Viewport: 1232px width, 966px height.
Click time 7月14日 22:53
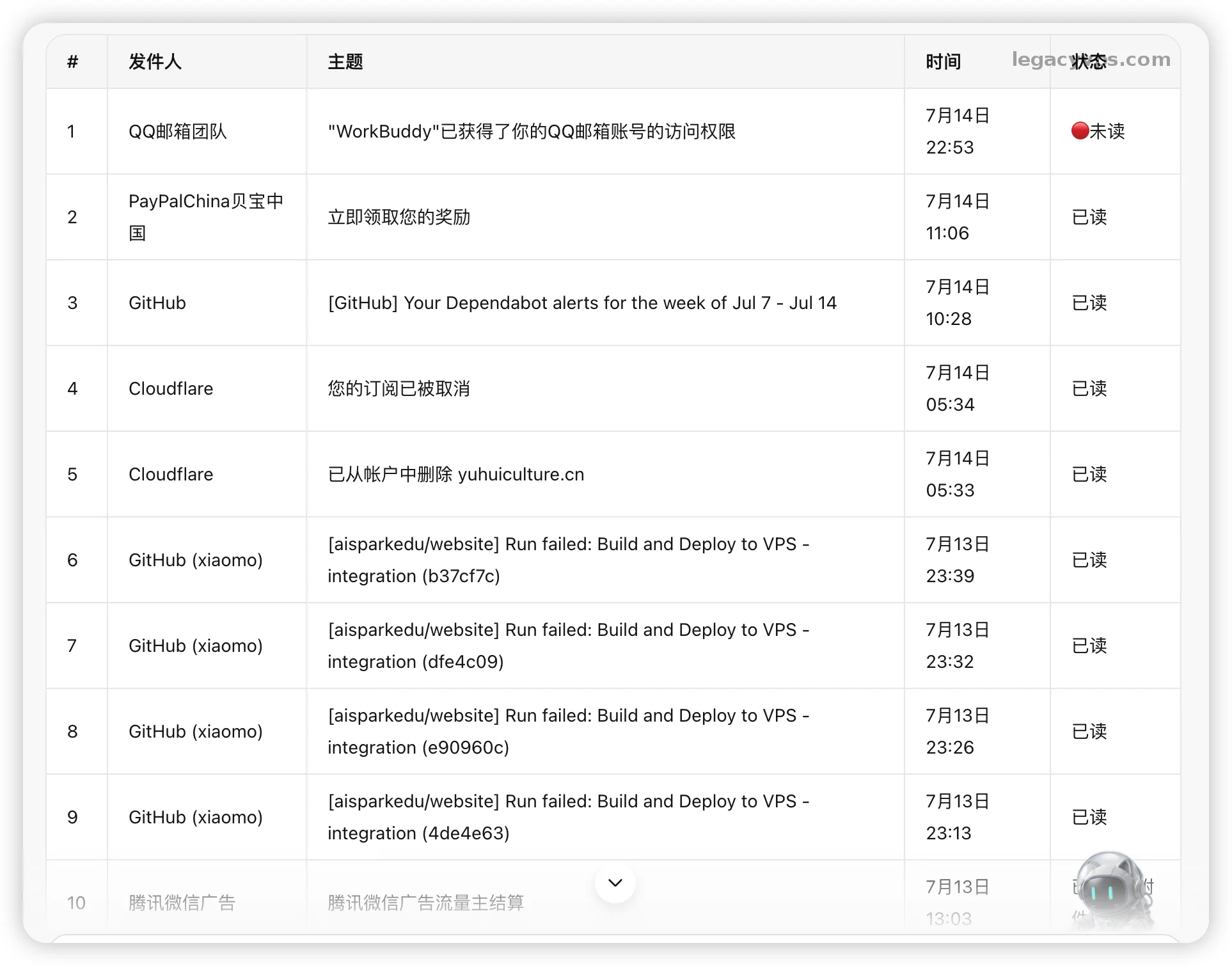[x=958, y=131]
